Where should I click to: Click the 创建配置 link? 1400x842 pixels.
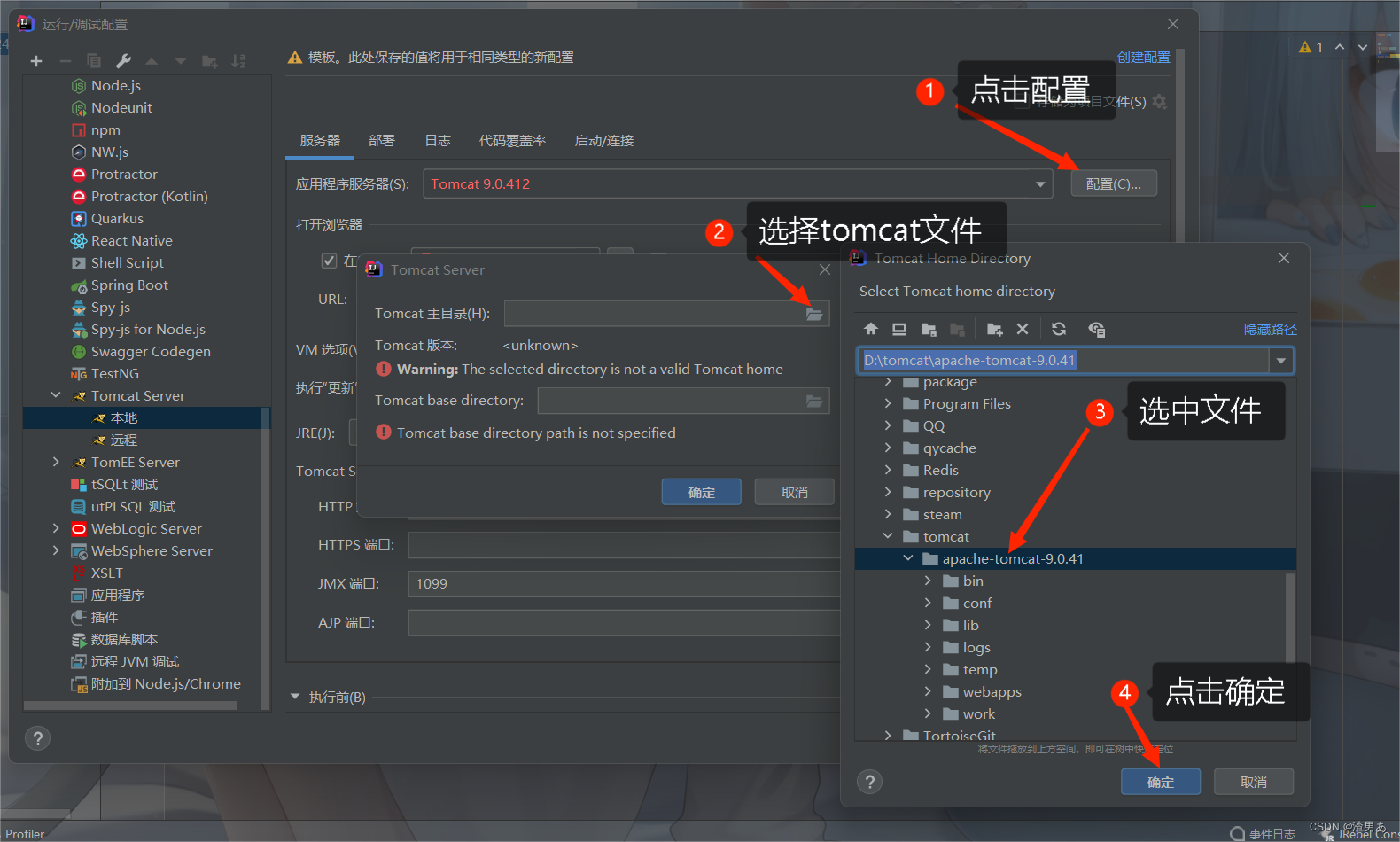coord(1144,57)
